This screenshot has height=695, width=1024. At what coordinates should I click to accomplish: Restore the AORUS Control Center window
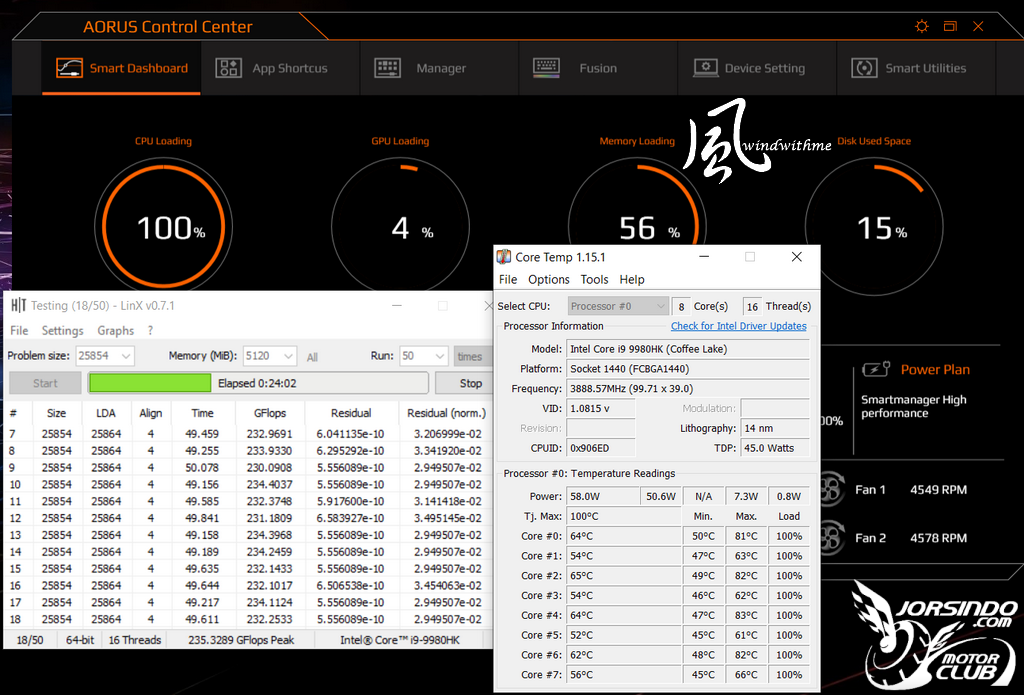pyautogui.click(x=950, y=26)
